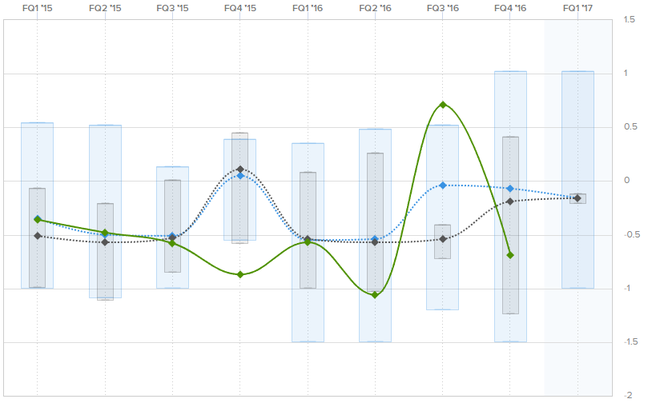The image size is (660, 403).
Task: Select the FQ2 '16 column header label
Action: point(375,8)
